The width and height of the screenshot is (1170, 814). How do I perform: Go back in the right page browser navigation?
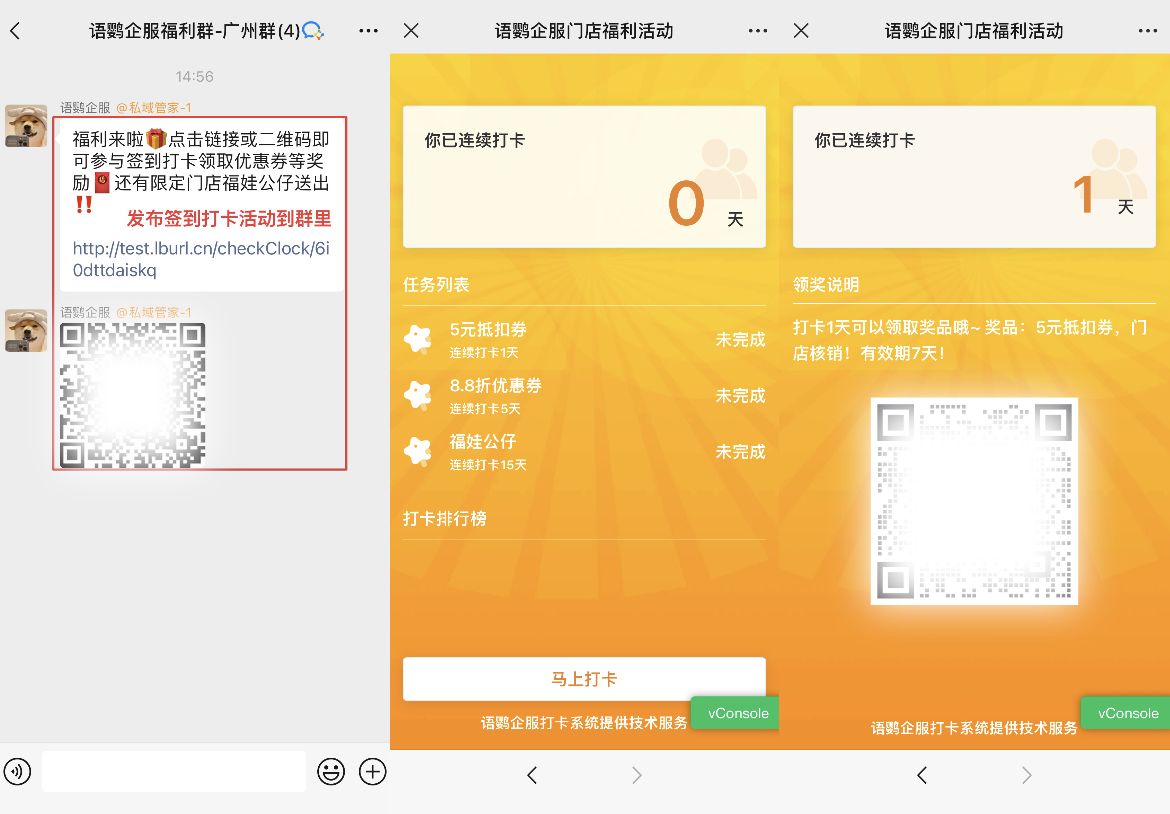[x=922, y=775]
